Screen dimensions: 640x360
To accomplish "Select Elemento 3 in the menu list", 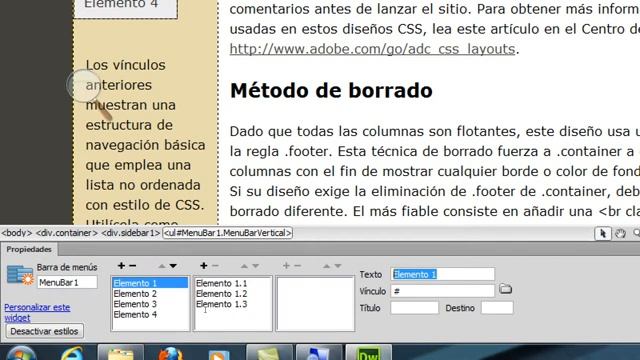I will point(150,304).
